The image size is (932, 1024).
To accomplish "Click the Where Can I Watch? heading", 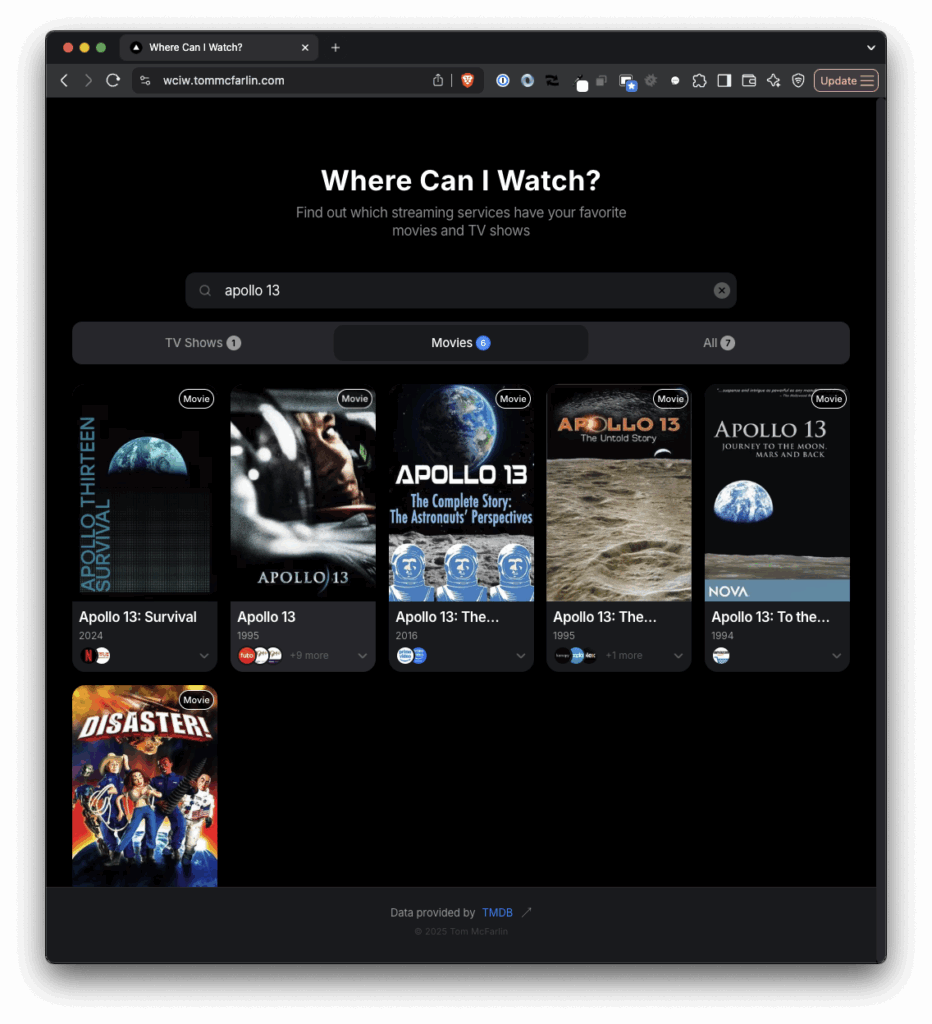I will 460,181.
